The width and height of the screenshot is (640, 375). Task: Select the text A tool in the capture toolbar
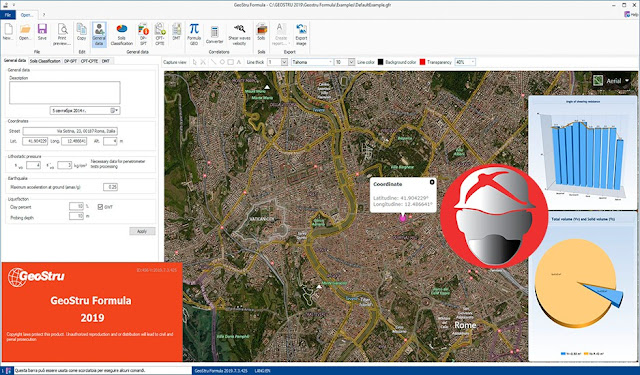[239, 62]
